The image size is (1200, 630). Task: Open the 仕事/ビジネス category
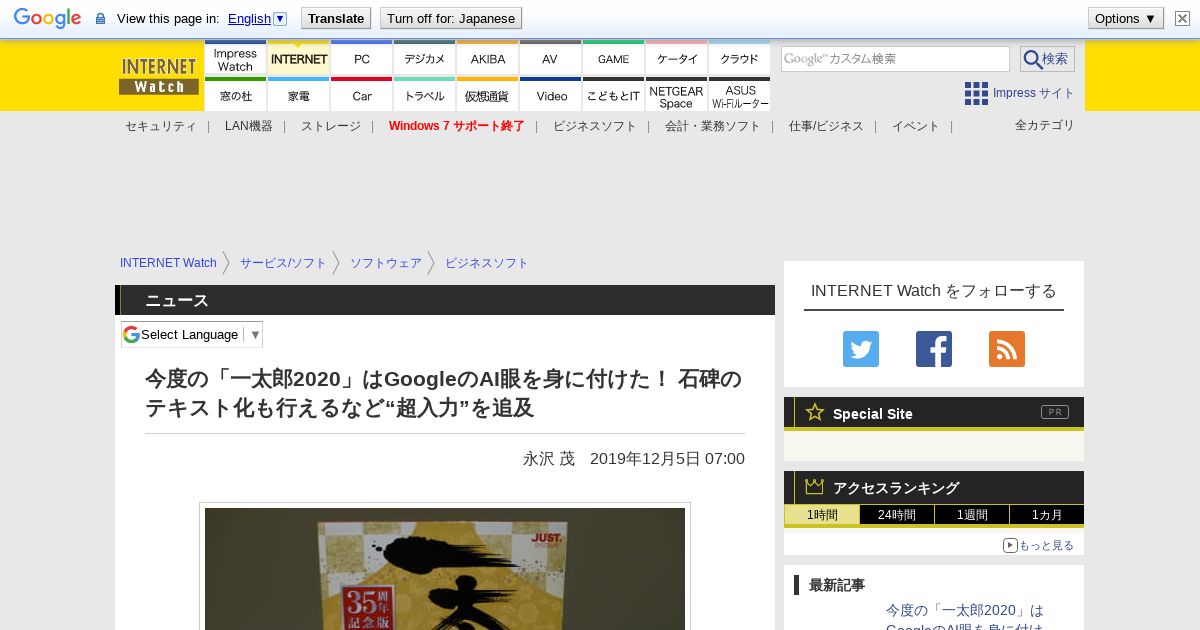click(825, 126)
